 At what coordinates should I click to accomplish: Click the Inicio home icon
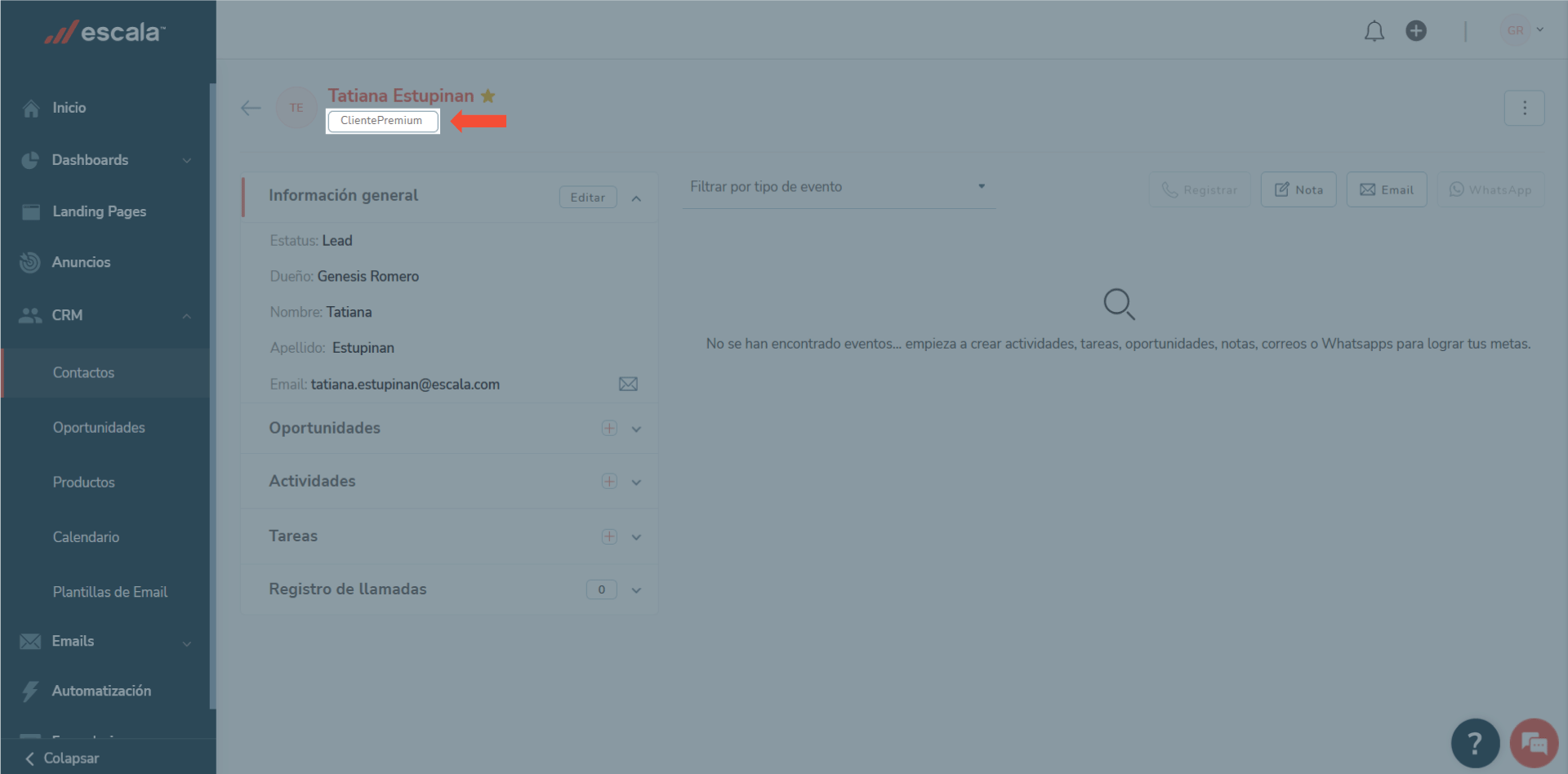[31, 108]
